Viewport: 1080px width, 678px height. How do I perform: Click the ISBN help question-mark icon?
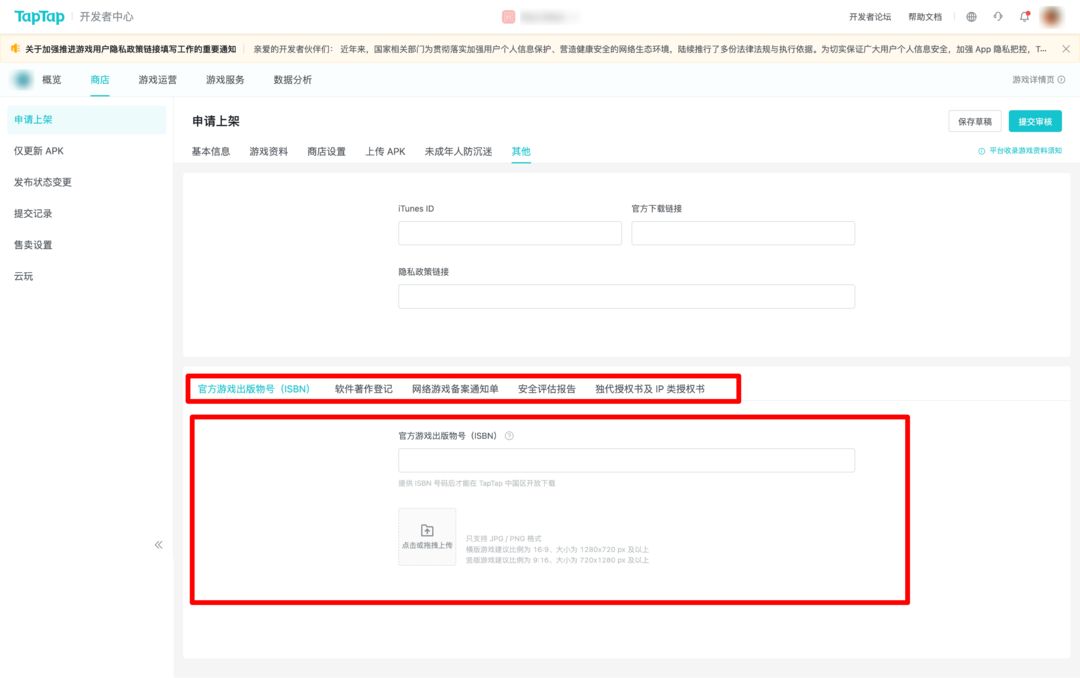[509, 435]
